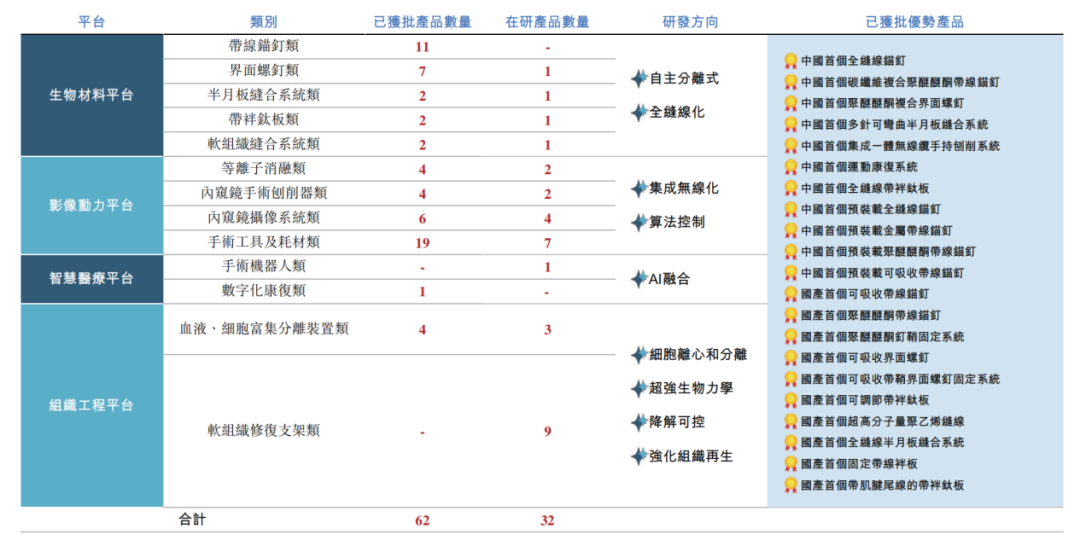Viewport: 1080px width, 546px height.
Task: Click the 智慧醫療平台 platform cell
Action: point(91,279)
